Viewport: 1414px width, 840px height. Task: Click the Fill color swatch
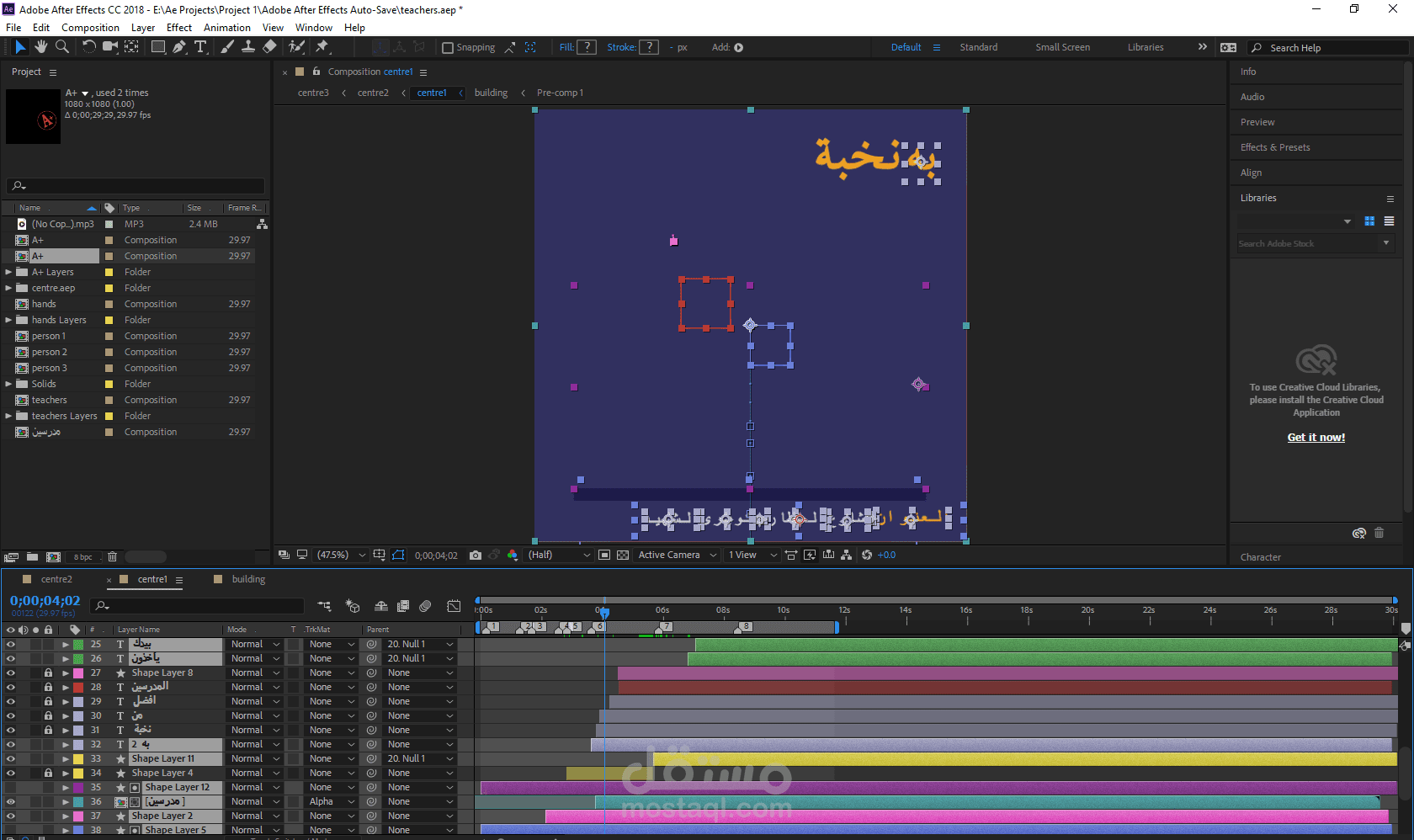pos(587,48)
